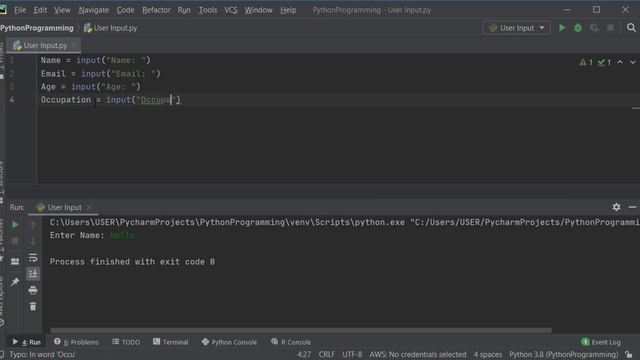640x360 pixels.
Task: Open Run panel settings gear
Action: click(616, 207)
